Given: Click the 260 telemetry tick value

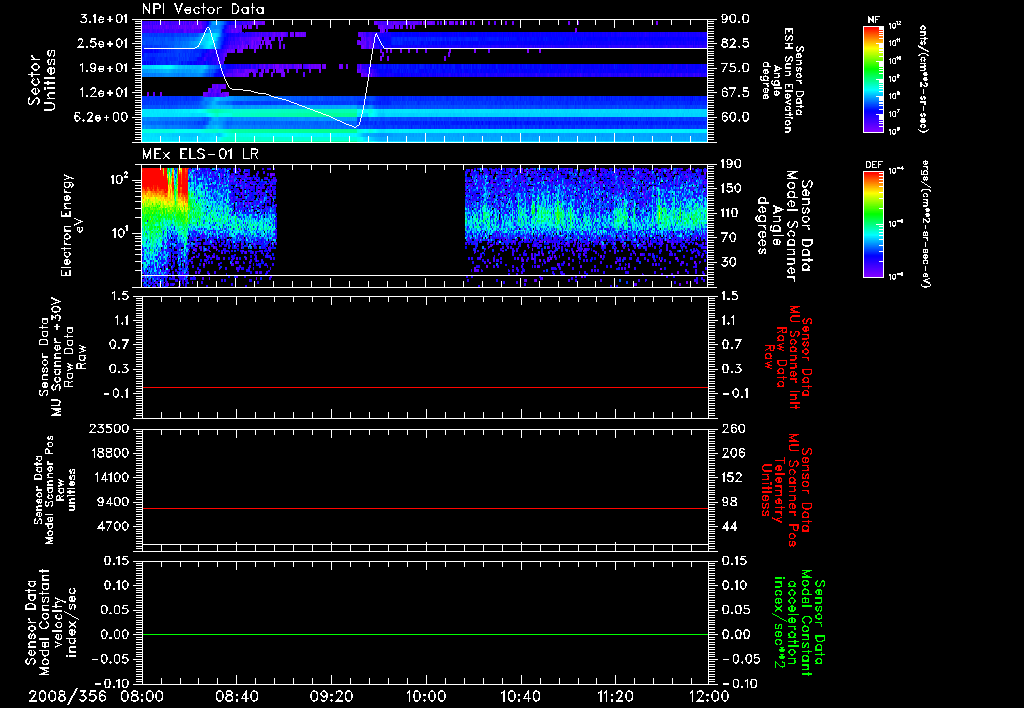Looking at the screenshot, I should 731,429.
